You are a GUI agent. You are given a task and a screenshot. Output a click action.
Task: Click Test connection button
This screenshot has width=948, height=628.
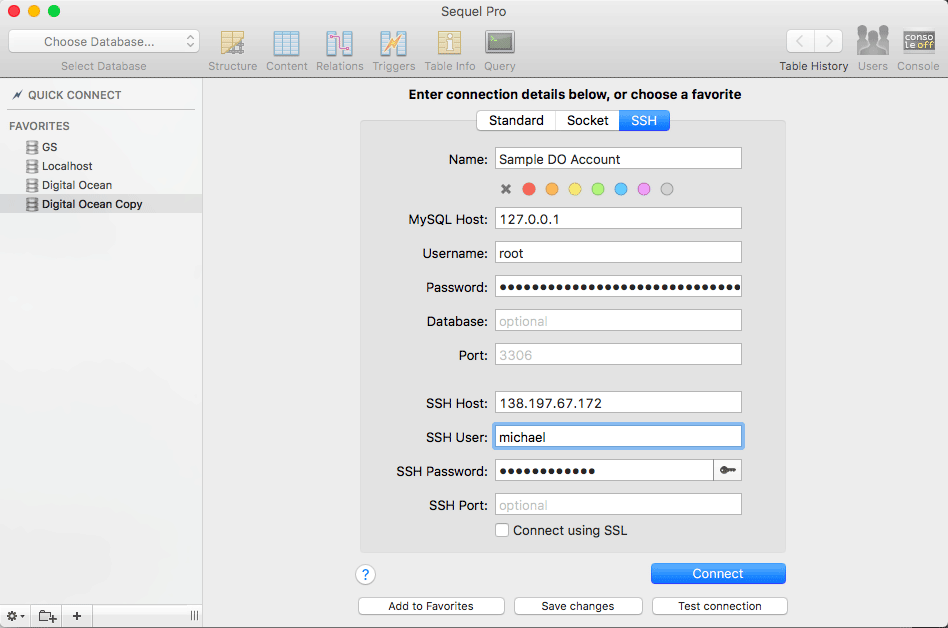point(719,606)
